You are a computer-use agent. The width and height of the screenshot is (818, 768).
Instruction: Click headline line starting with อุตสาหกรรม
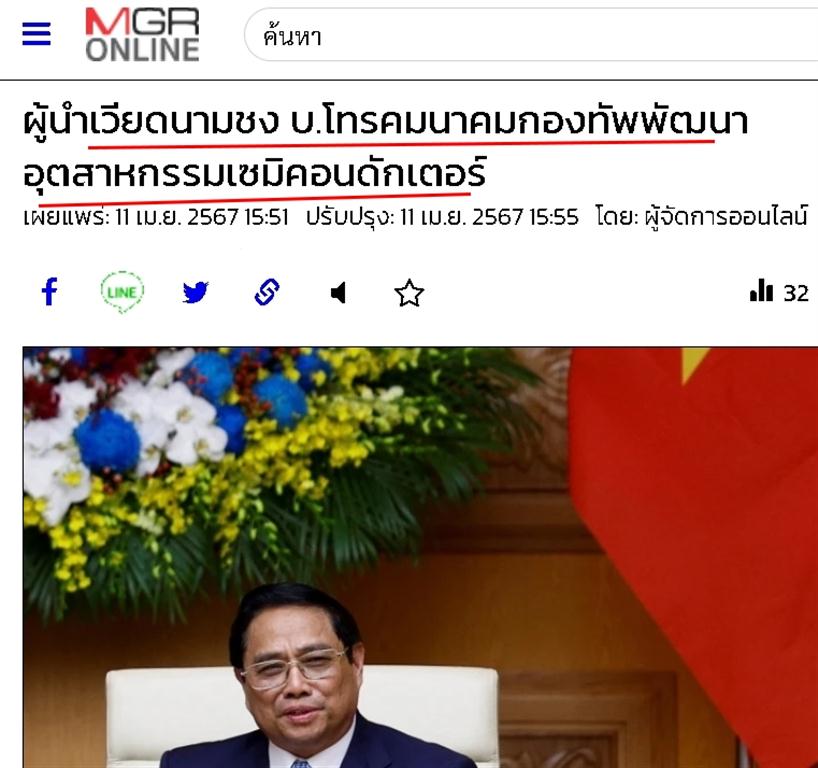pyautogui.click(x=255, y=173)
